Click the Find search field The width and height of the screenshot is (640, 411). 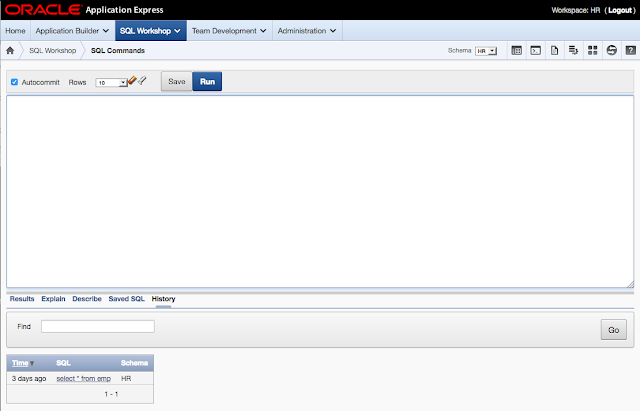[98, 327]
